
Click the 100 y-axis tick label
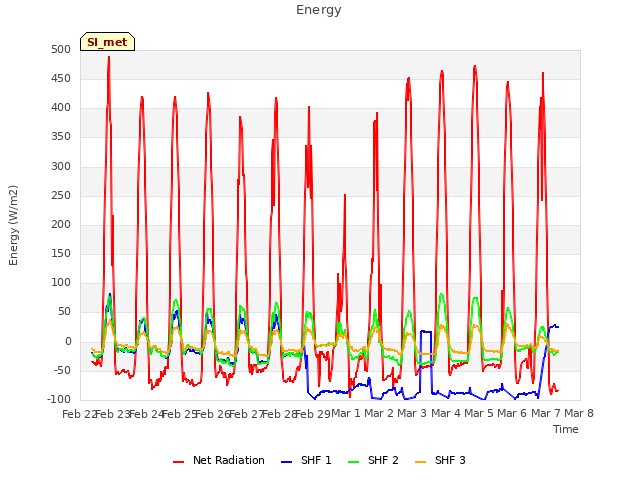tap(61, 283)
